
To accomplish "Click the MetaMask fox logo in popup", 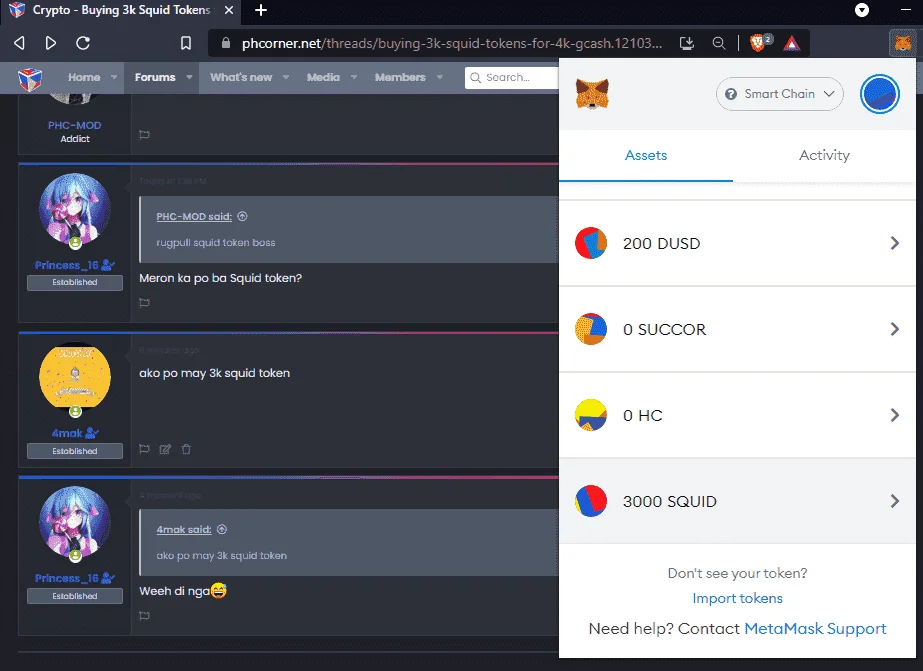I will pyautogui.click(x=592, y=94).
